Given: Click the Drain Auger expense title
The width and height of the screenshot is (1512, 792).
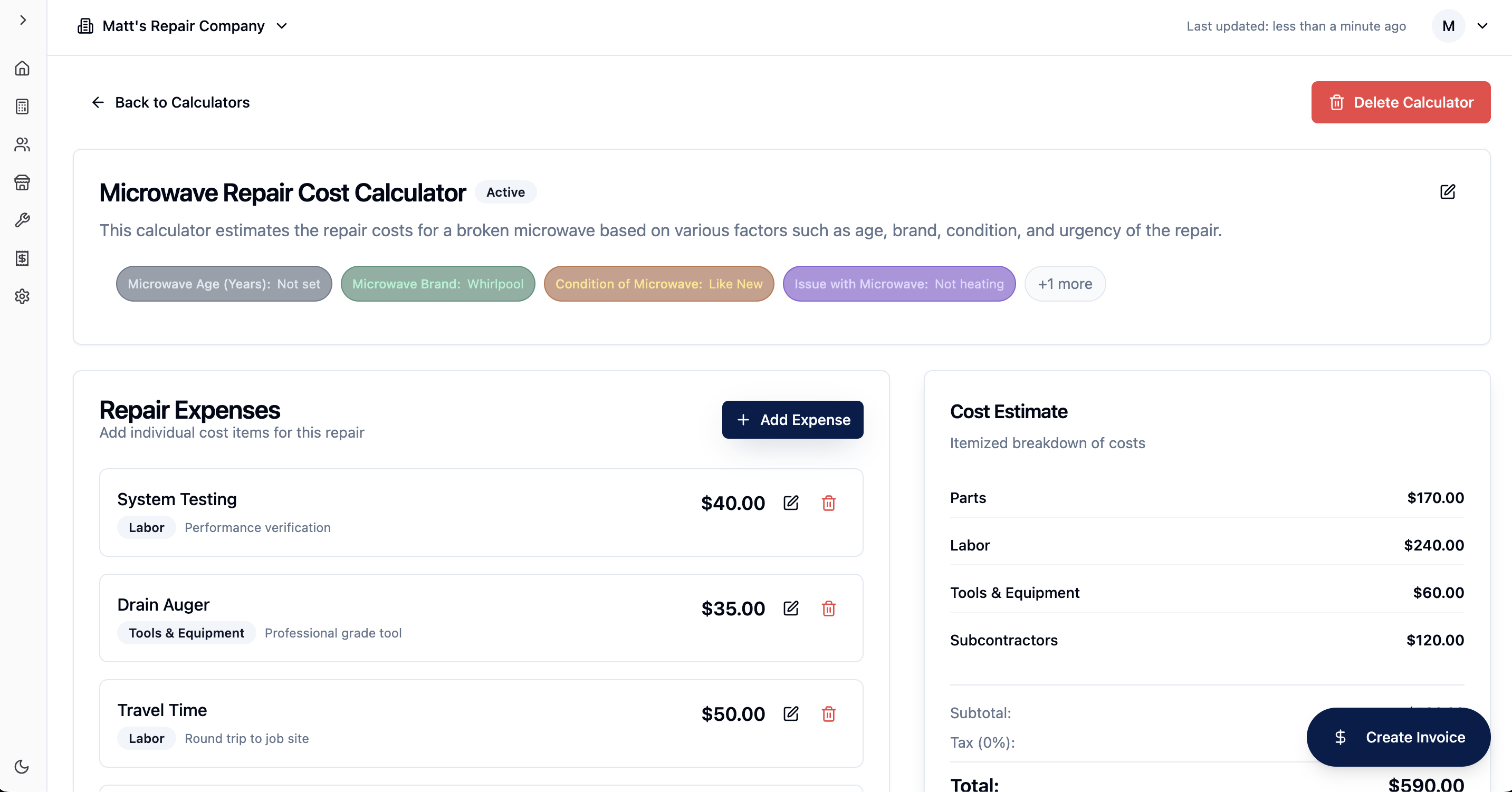Looking at the screenshot, I should click(x=163, y=605).
